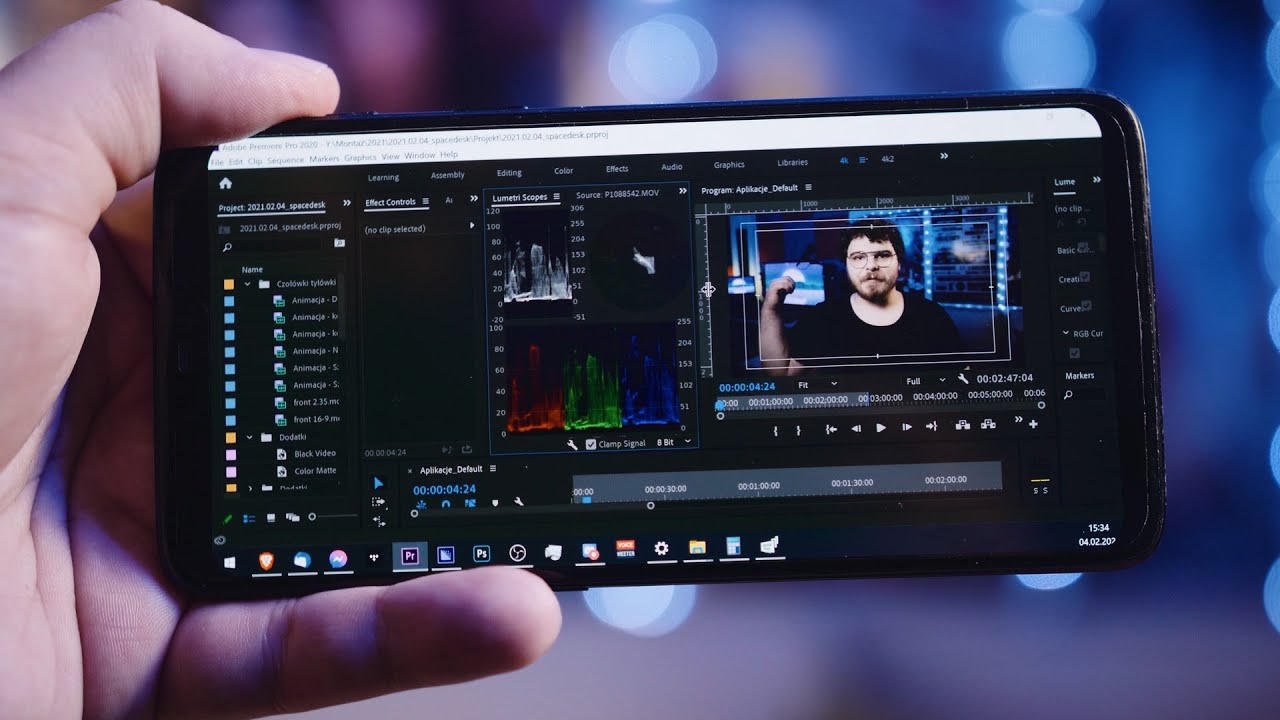
Task: Click the Markers panel search field
Action: click(1083, 396)
